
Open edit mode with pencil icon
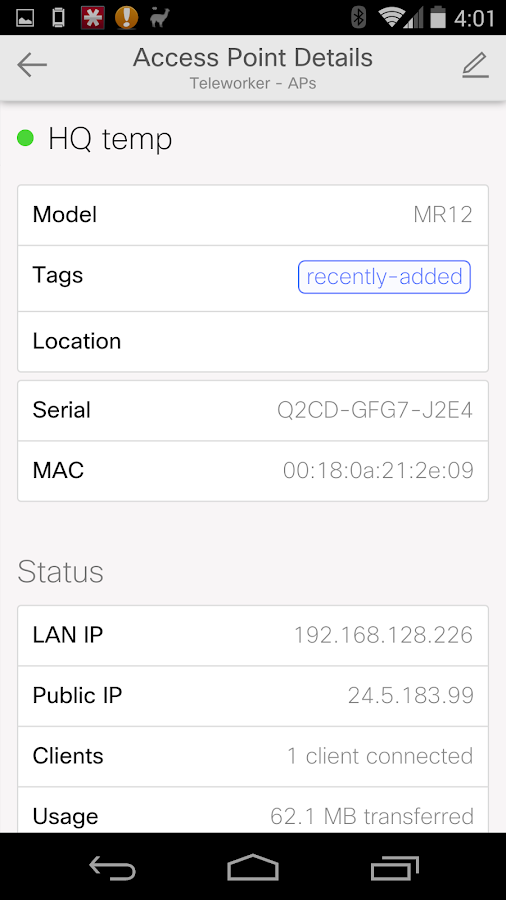click(476, 65)
